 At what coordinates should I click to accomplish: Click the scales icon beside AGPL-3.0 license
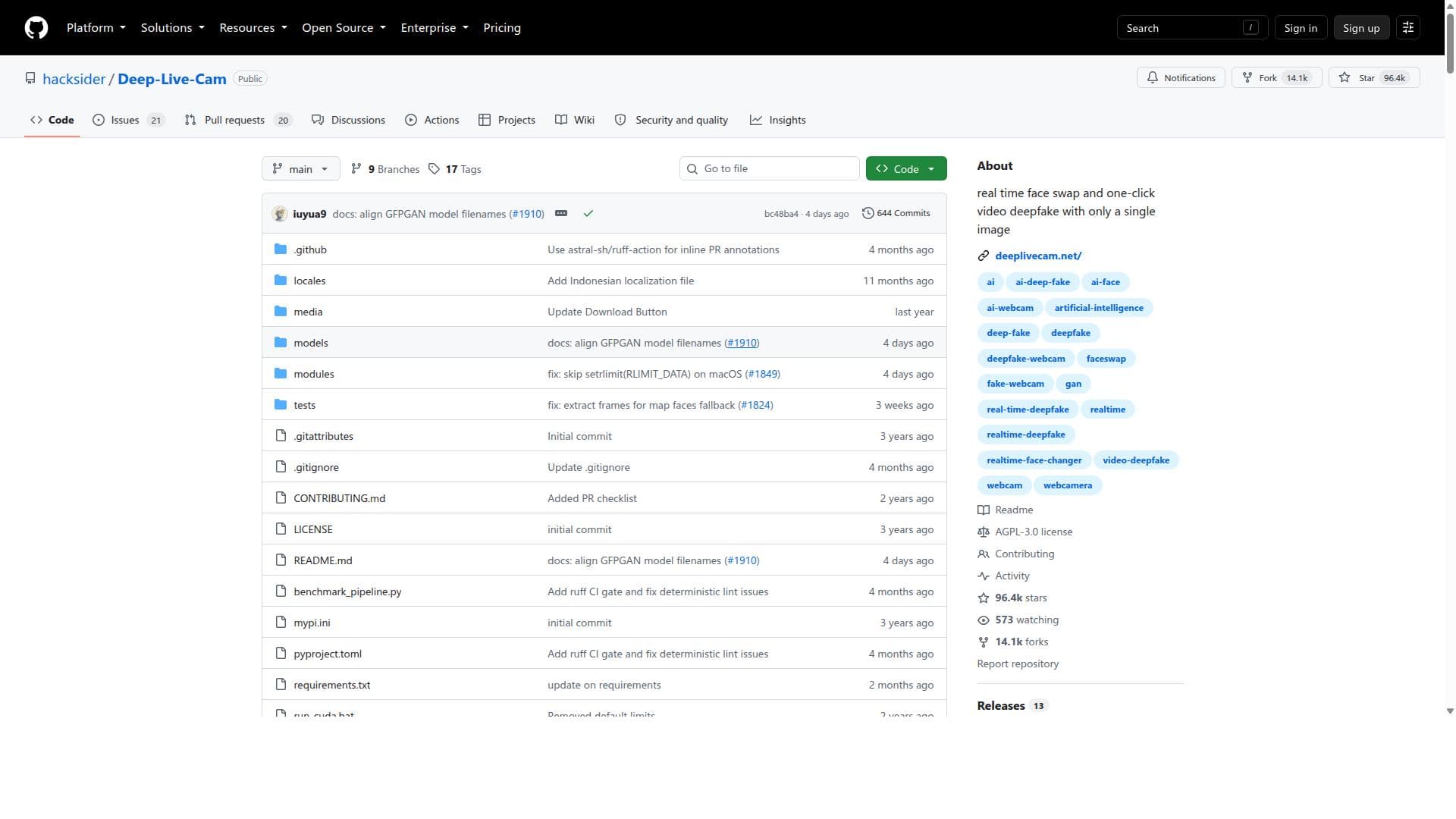coord(984,532)
